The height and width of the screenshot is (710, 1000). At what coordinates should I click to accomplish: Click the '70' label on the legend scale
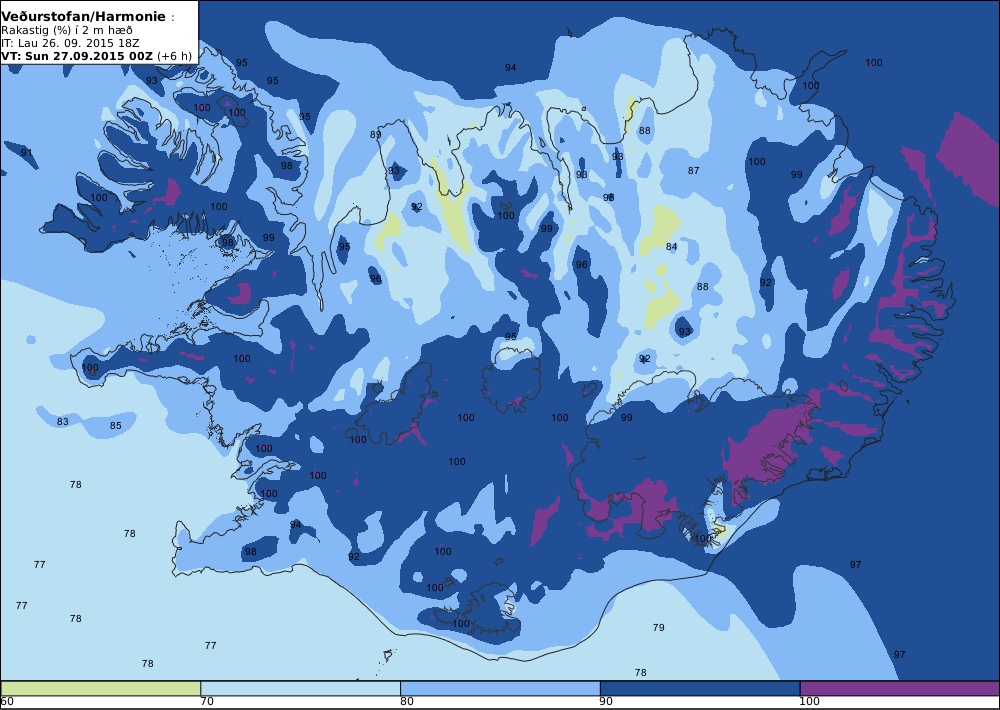pos(207,702)
